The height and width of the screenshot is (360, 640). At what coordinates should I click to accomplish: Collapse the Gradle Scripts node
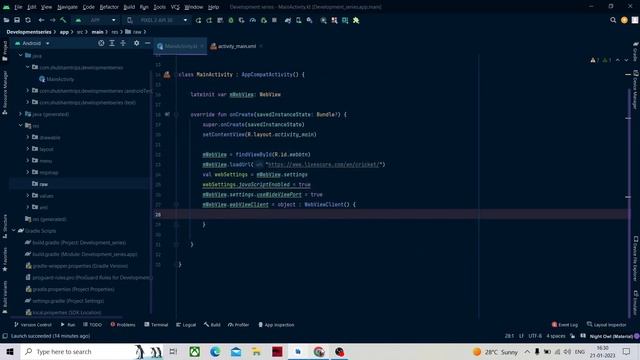click(14, 231)
